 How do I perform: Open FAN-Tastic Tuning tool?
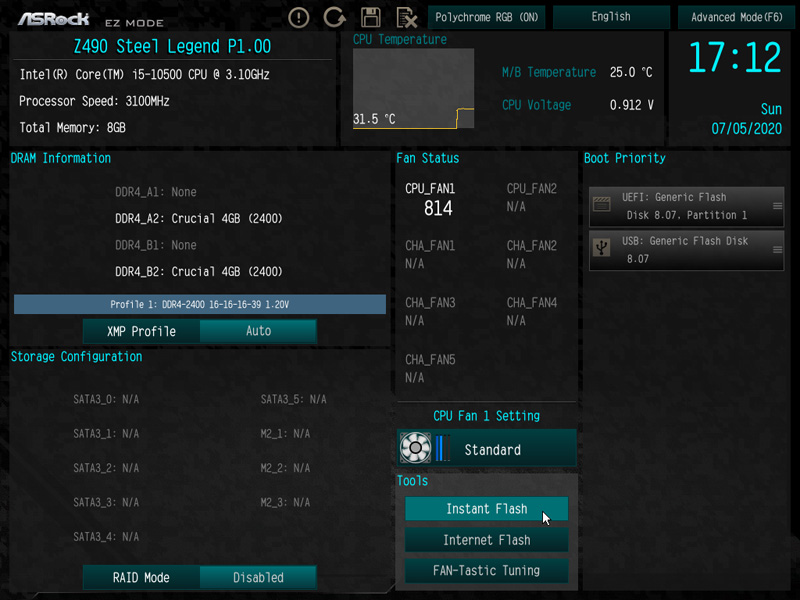pyautogui.click(x=486, y=570)
